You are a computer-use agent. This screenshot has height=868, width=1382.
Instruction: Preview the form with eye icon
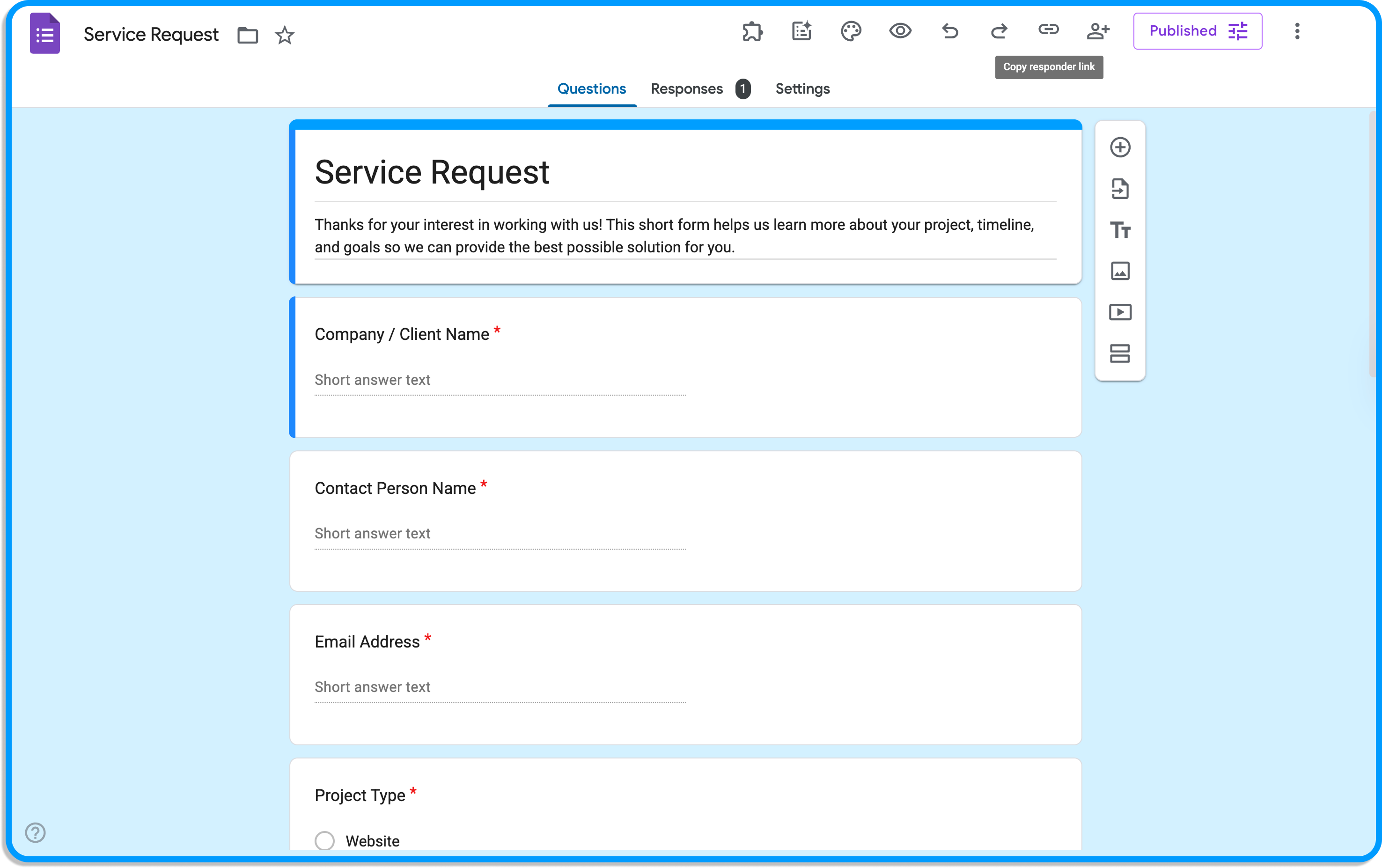(x=900, y=31)
